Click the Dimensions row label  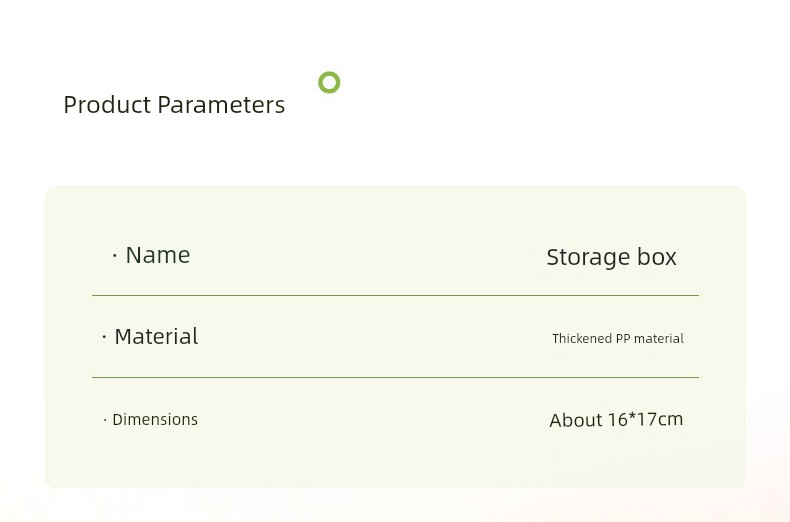[x=155, y=419]
